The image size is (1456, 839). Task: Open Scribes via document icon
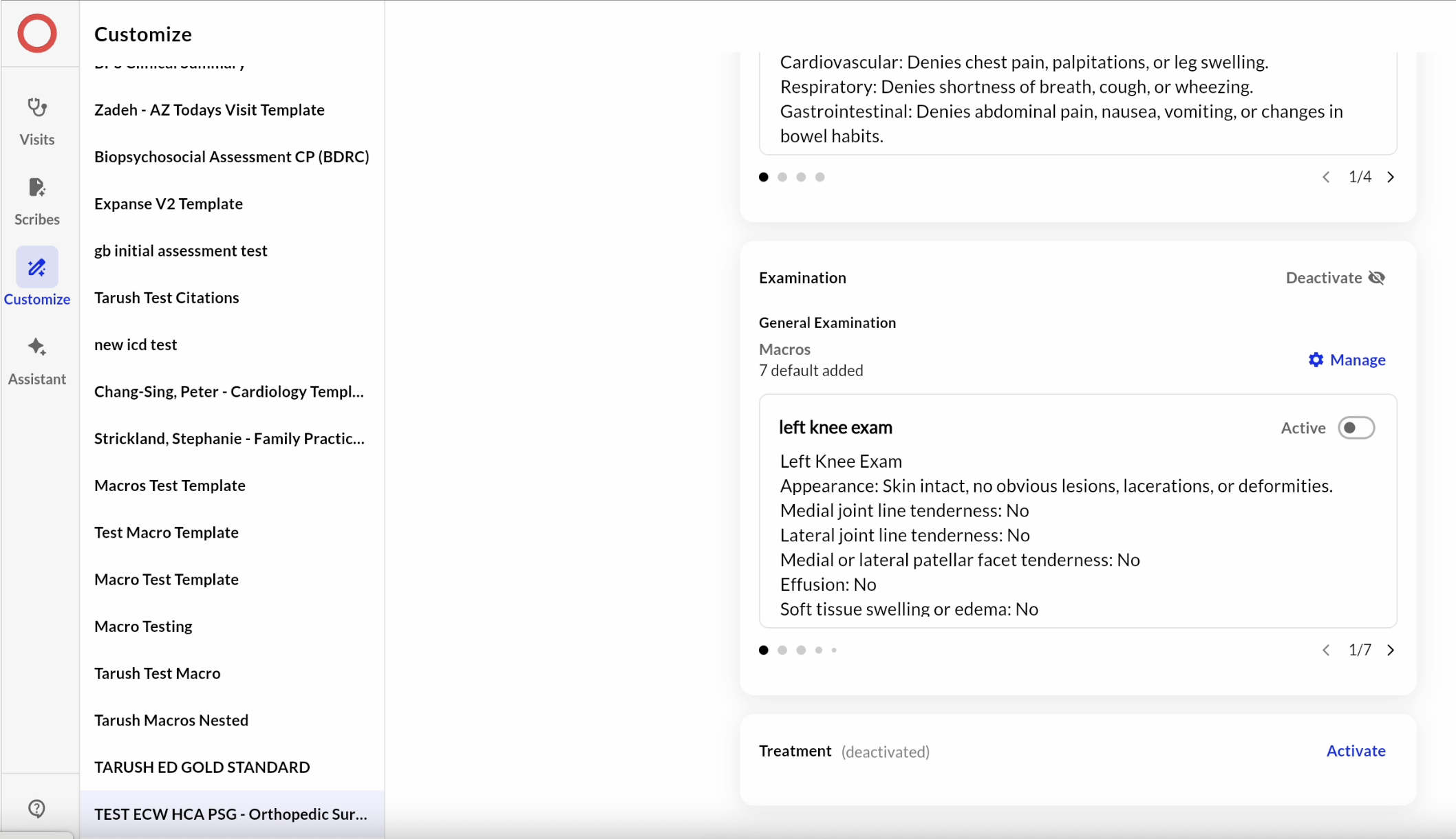click(x=37, y=188)
